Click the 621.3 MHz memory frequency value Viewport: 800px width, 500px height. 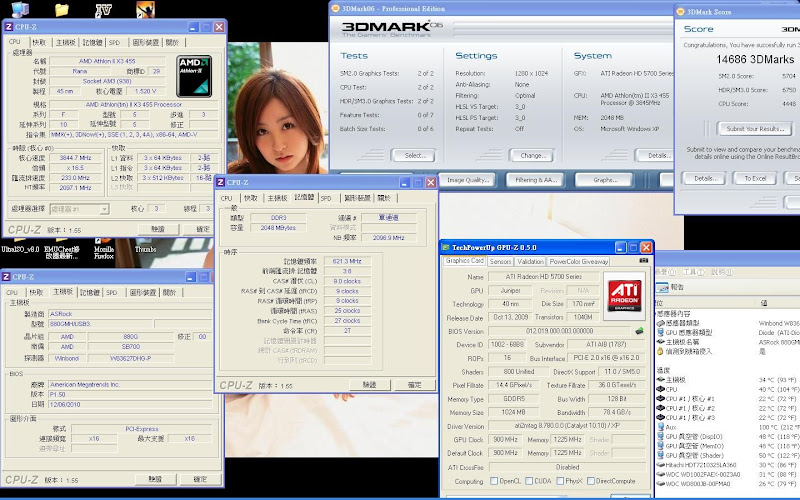coord(347,261)
